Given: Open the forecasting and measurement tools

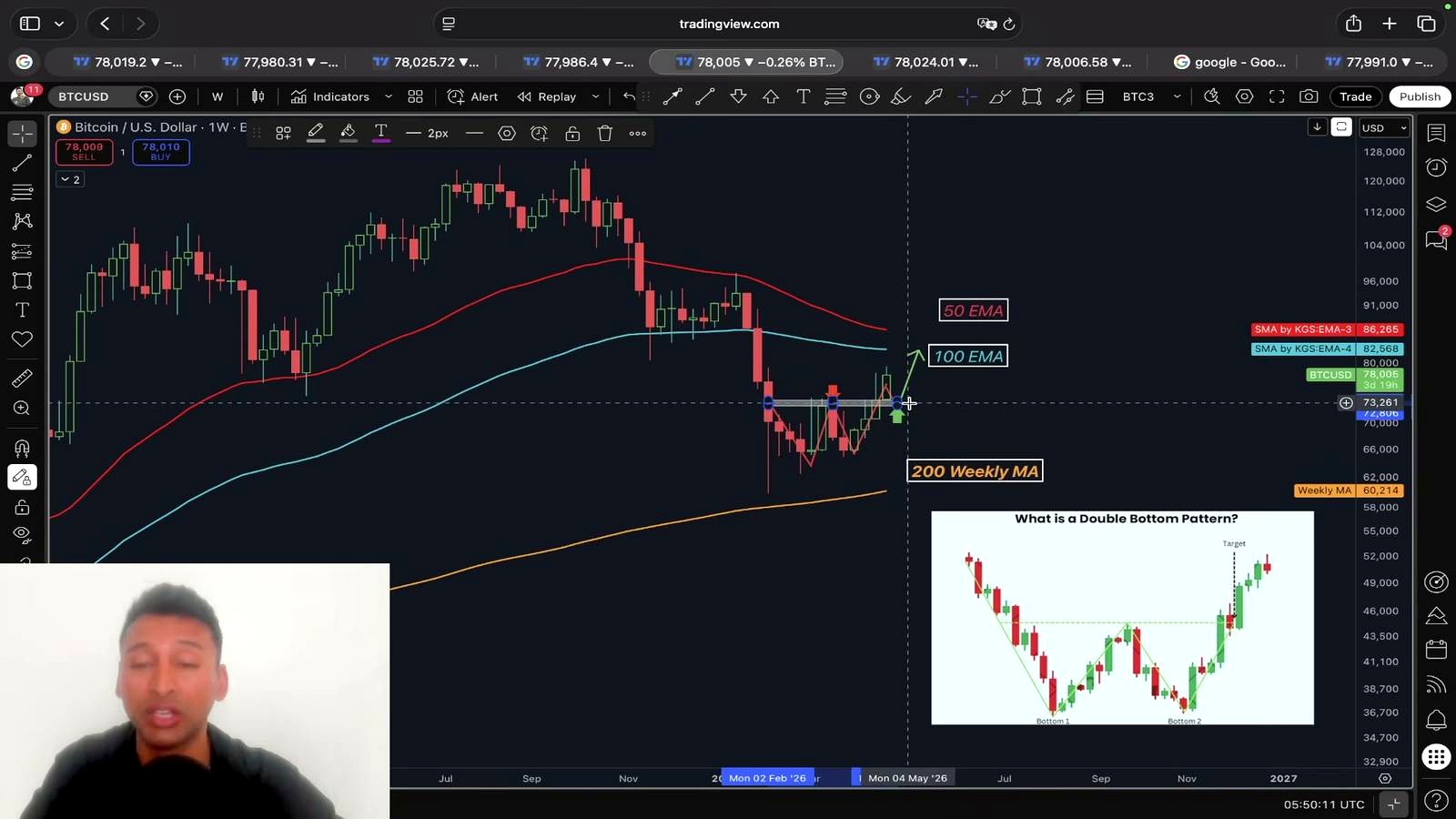Looking at the screenshot, I should click(22, 251).
